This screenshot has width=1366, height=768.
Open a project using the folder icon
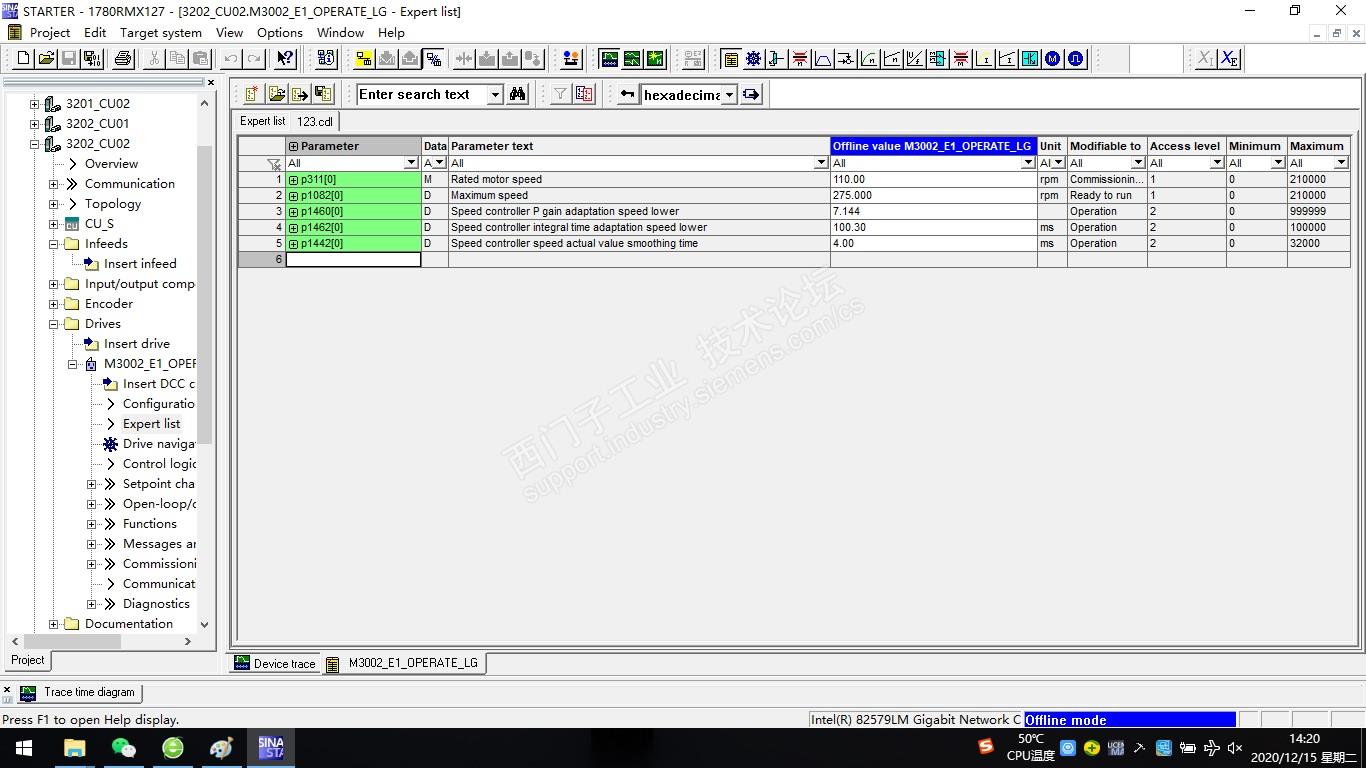click(47, 59)
